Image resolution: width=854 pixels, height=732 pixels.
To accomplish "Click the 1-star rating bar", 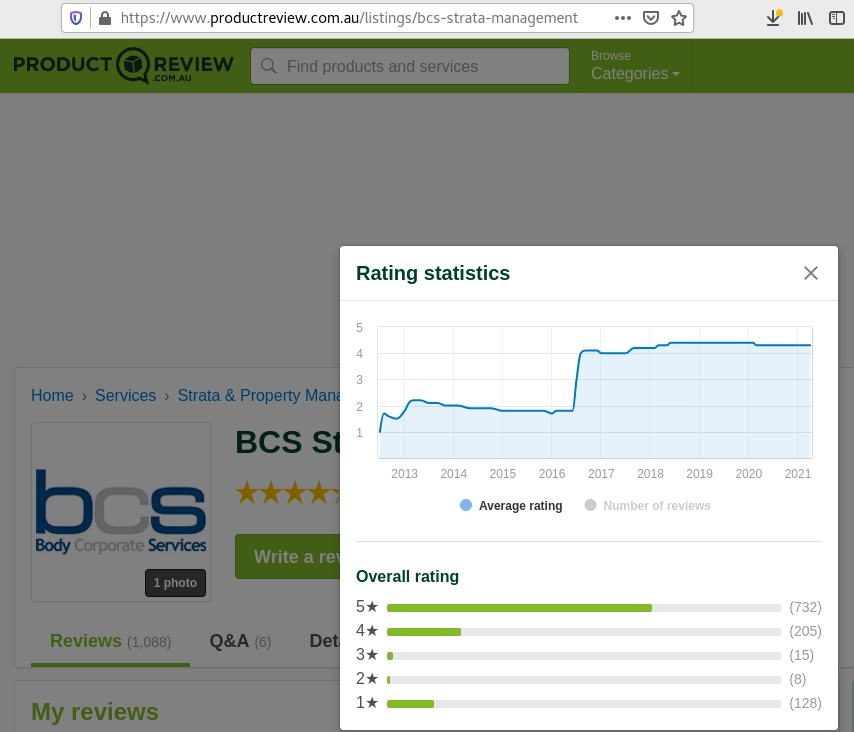I will pos(583,704).
